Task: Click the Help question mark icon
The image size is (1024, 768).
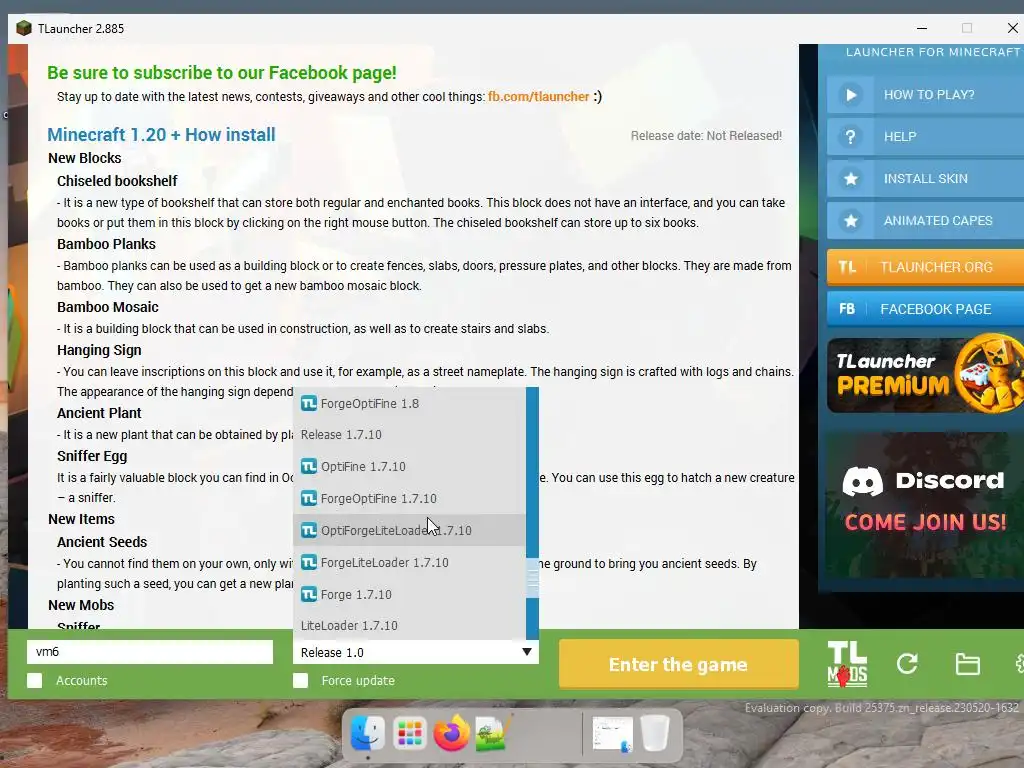Action: 850,136
